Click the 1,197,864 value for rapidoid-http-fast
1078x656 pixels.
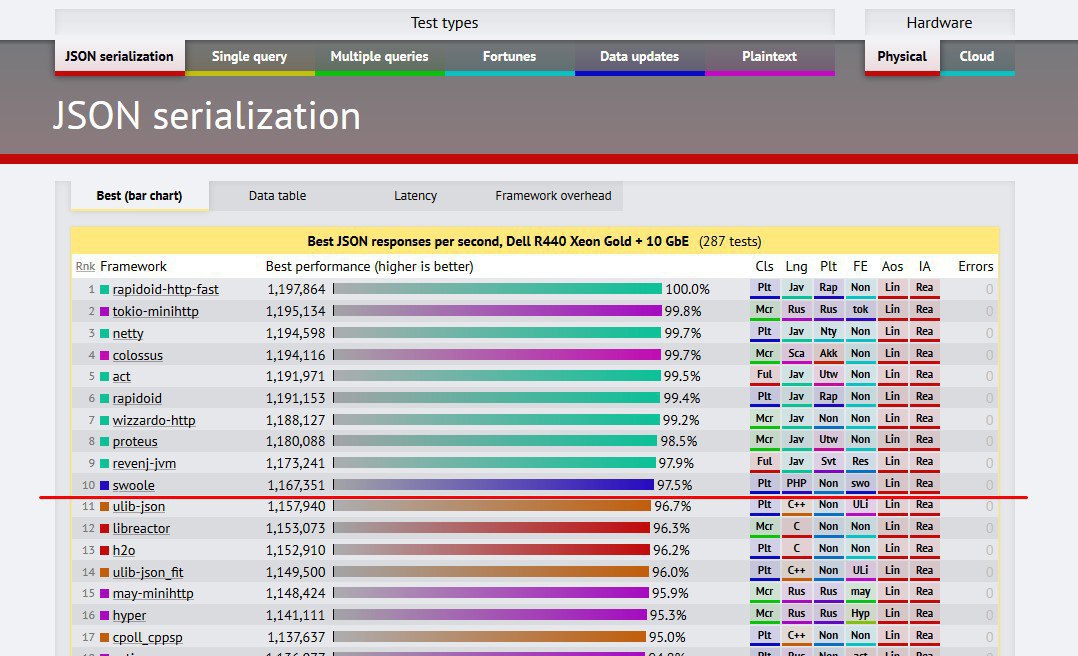(x=296, y=289)
